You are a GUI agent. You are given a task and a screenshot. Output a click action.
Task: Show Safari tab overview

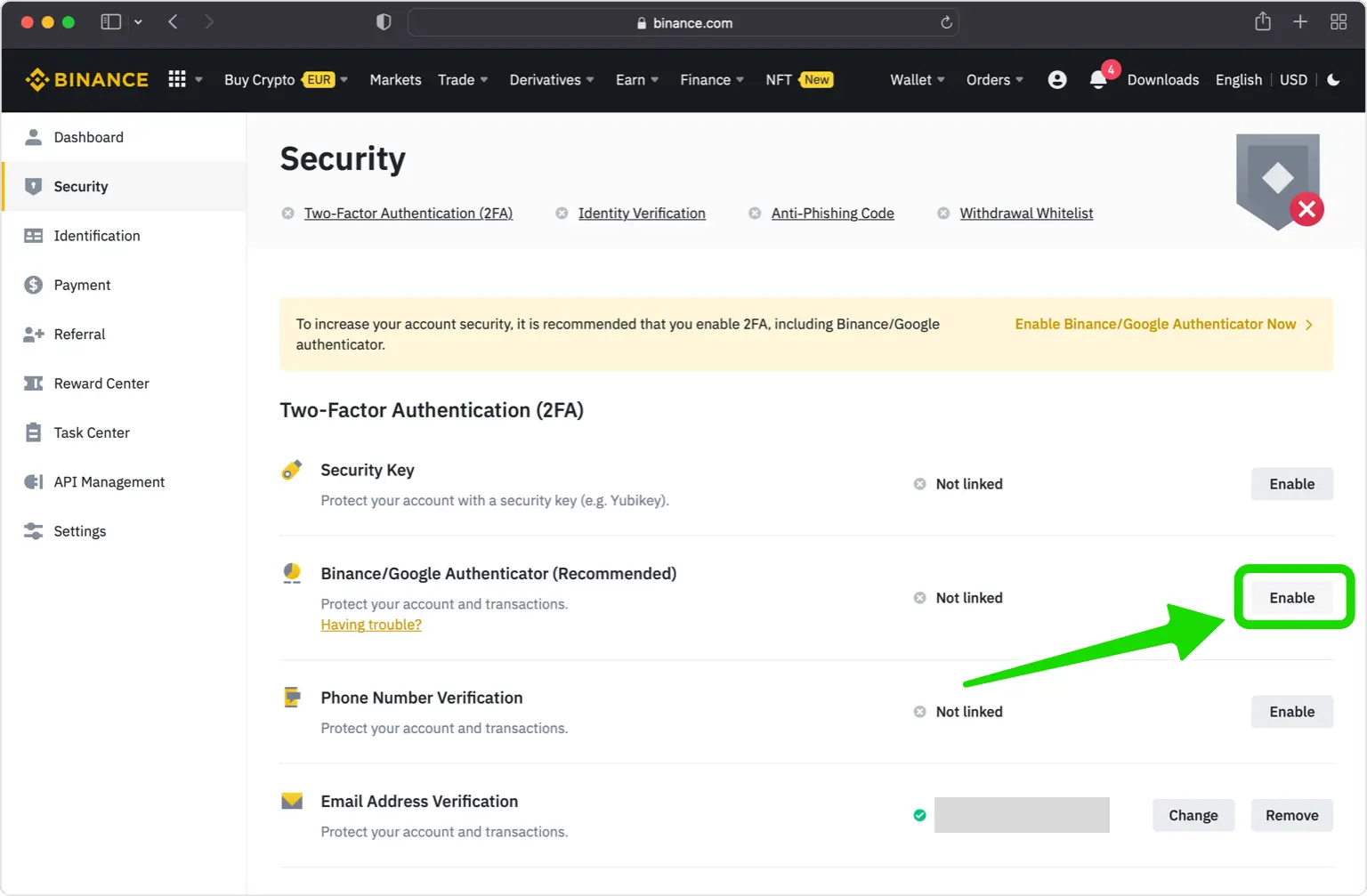(1339, 21)
